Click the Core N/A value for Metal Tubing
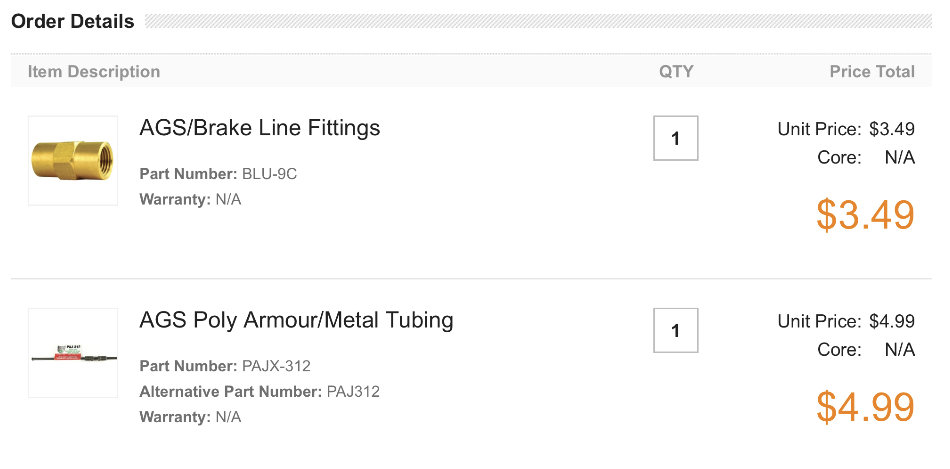 [900, 350]
